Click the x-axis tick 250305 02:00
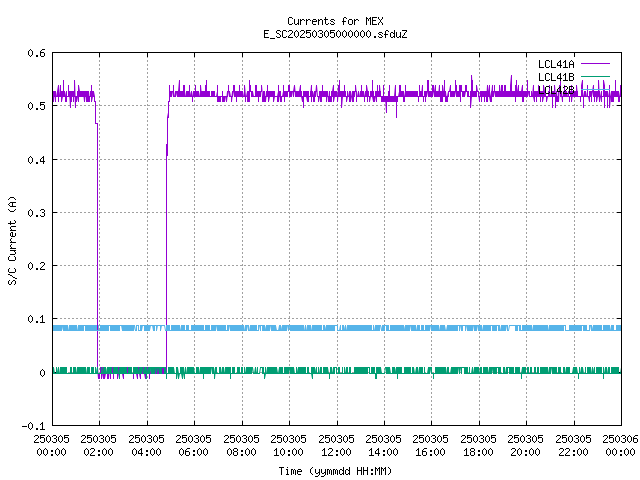This screenshot has height=480, width=640. pyautogui.click(x=99, y=445)
